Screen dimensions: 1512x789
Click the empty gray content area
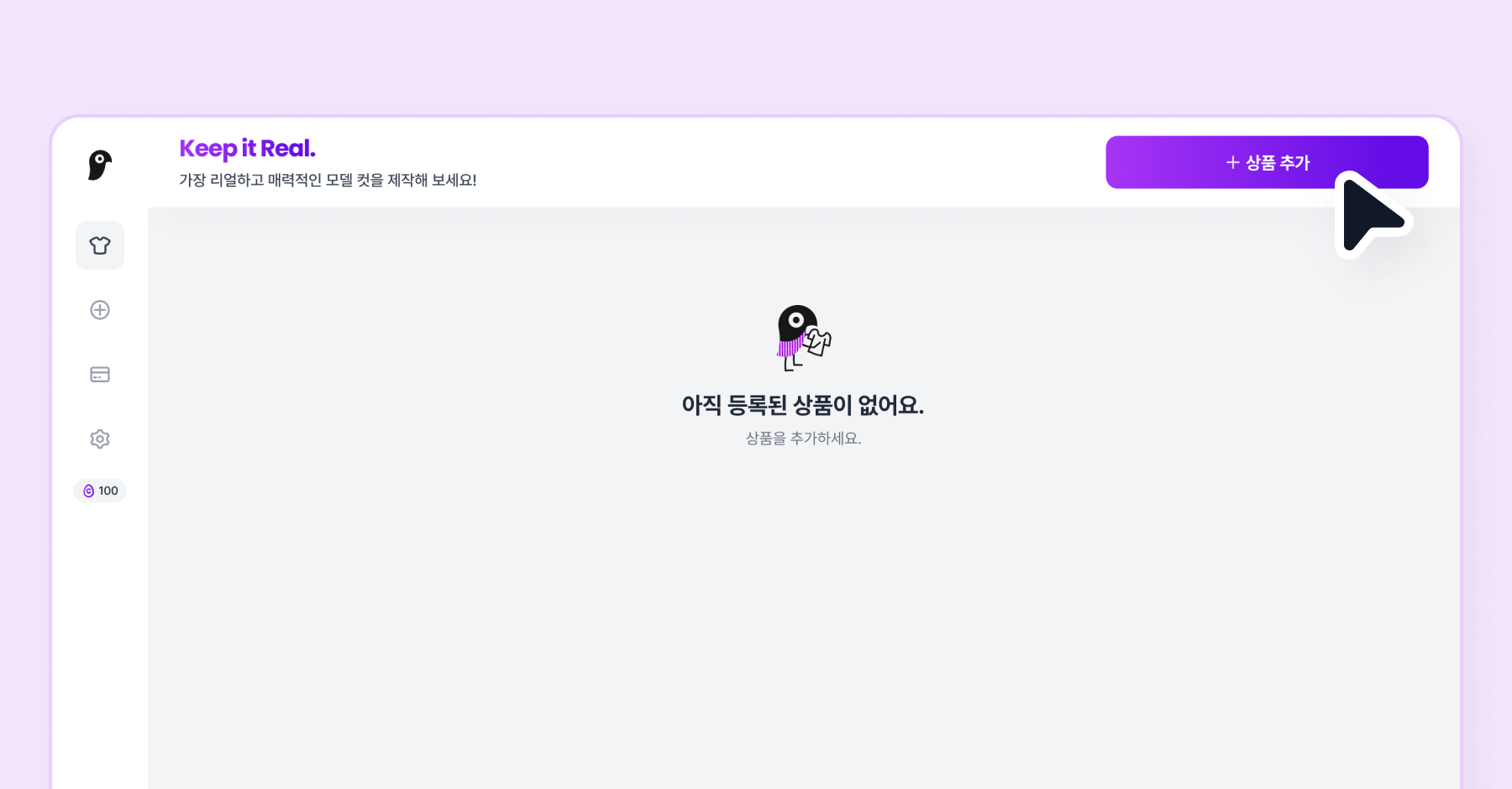coord(803,613)
